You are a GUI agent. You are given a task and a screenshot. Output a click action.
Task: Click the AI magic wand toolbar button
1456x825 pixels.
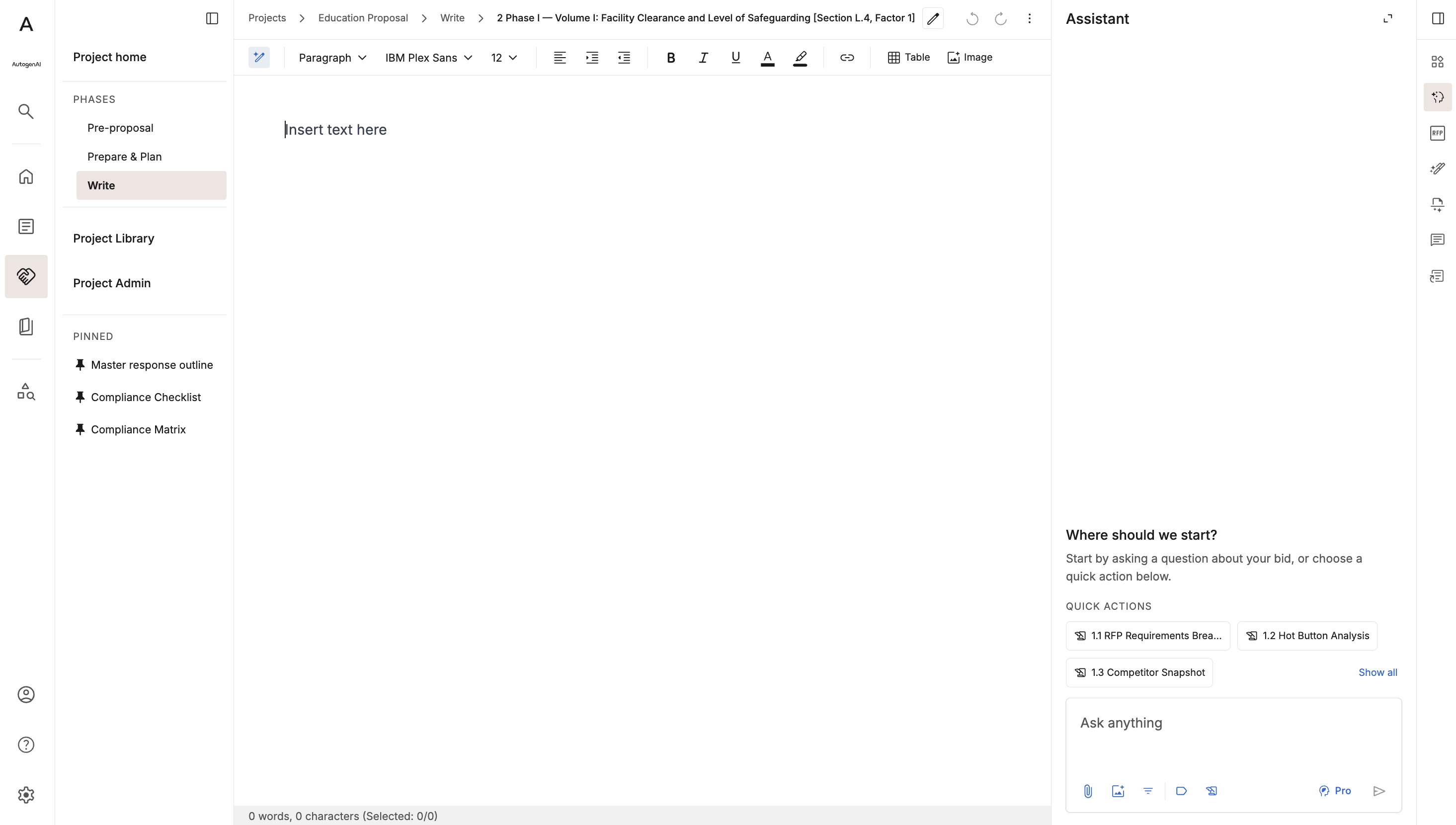(259, 57)
